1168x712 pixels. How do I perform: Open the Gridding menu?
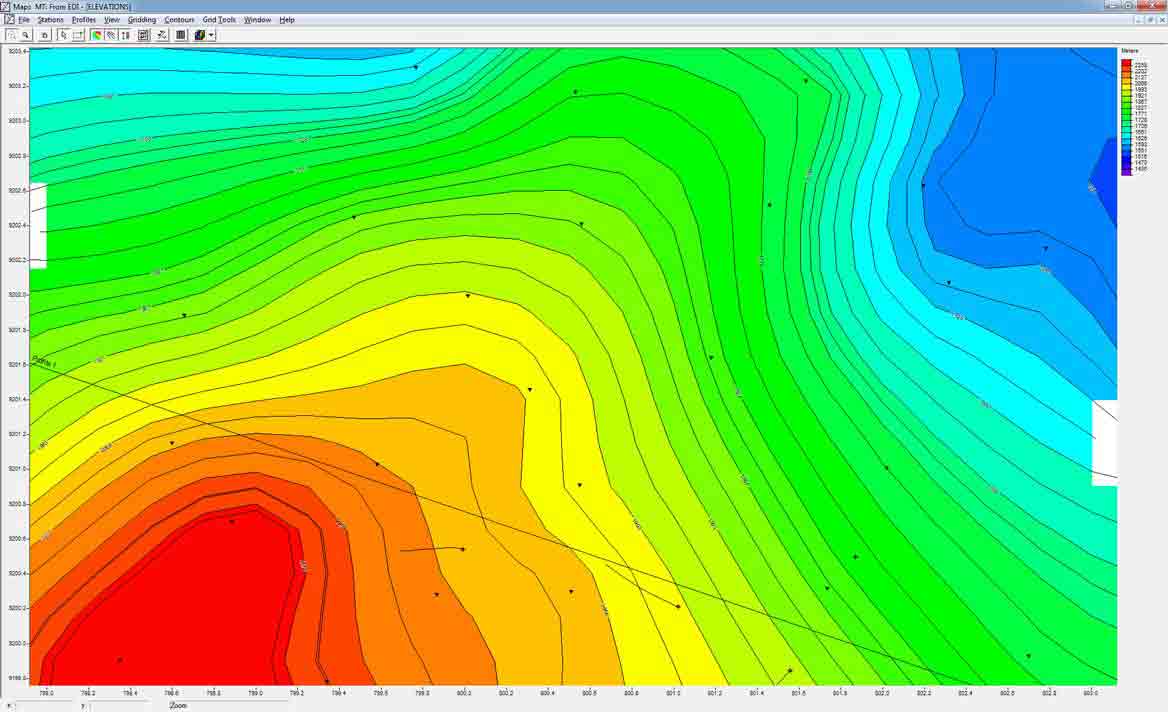141,18
